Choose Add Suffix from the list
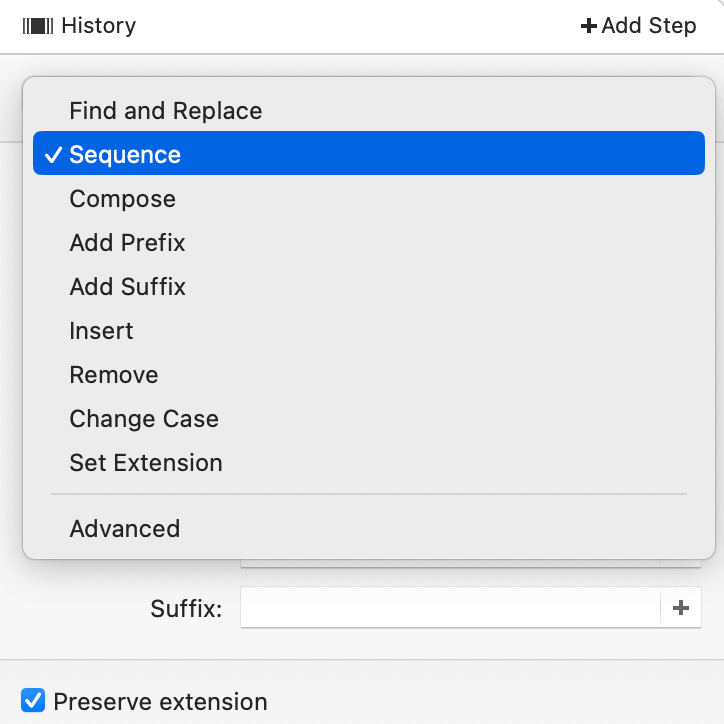Viewport: 724px width, 724px height. pos(128,287)
